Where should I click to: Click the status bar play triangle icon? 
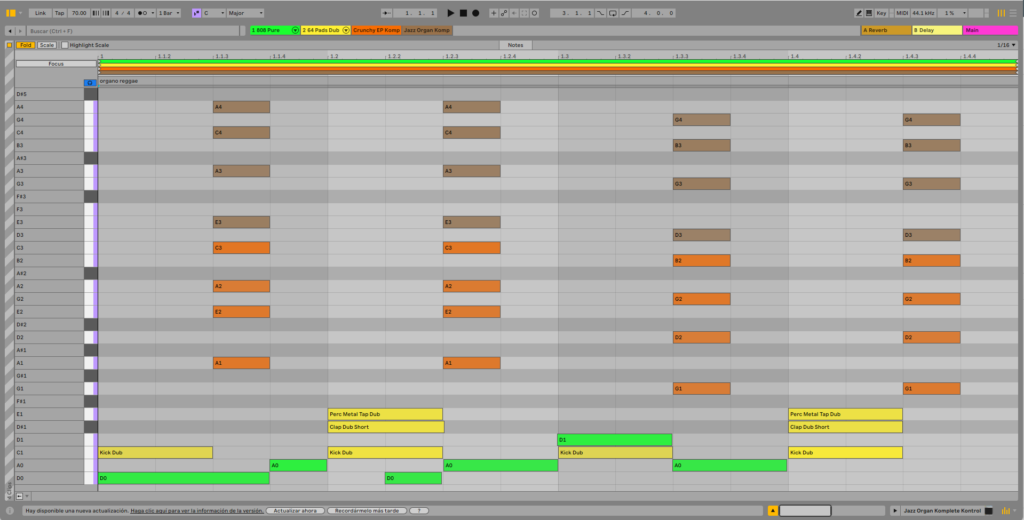(x=895, y=511)
